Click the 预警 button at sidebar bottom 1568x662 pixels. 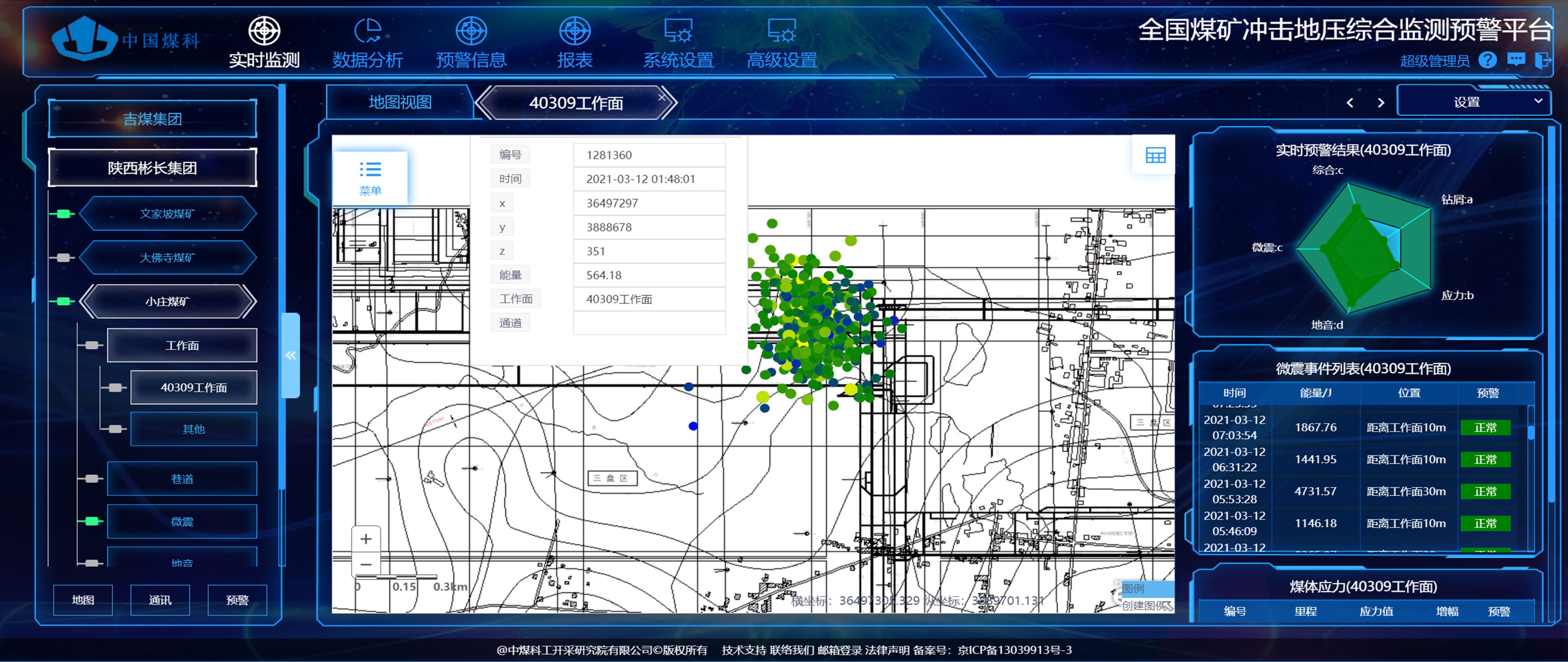[x=237, y=600]
